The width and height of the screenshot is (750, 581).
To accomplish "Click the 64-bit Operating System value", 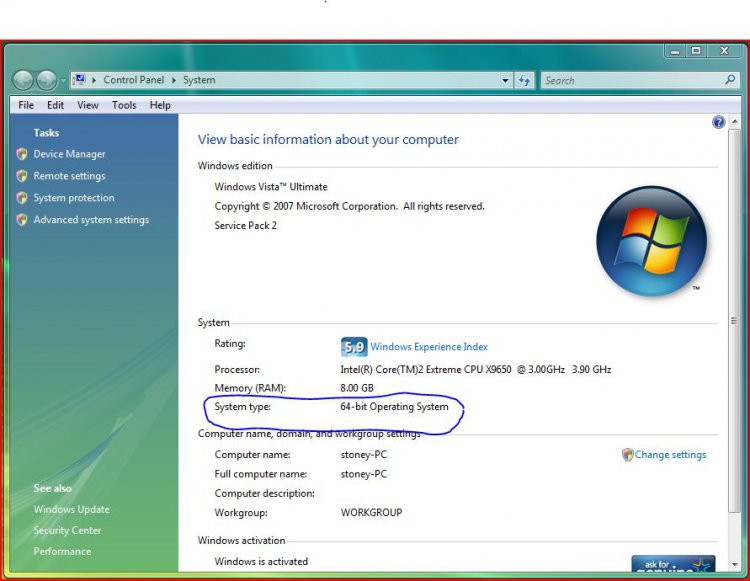I will coord(395,407).
